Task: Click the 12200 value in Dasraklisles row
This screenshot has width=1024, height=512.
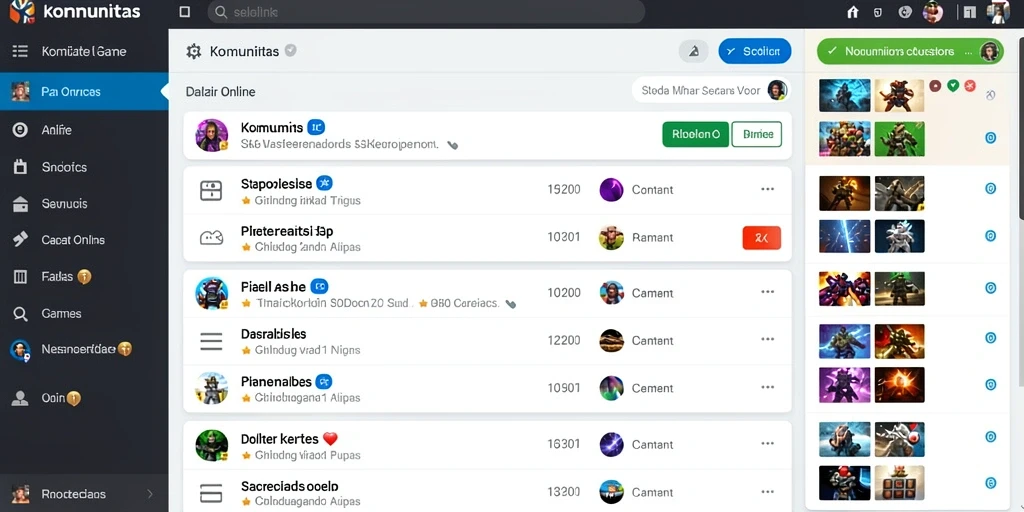Action: (564, 340)
